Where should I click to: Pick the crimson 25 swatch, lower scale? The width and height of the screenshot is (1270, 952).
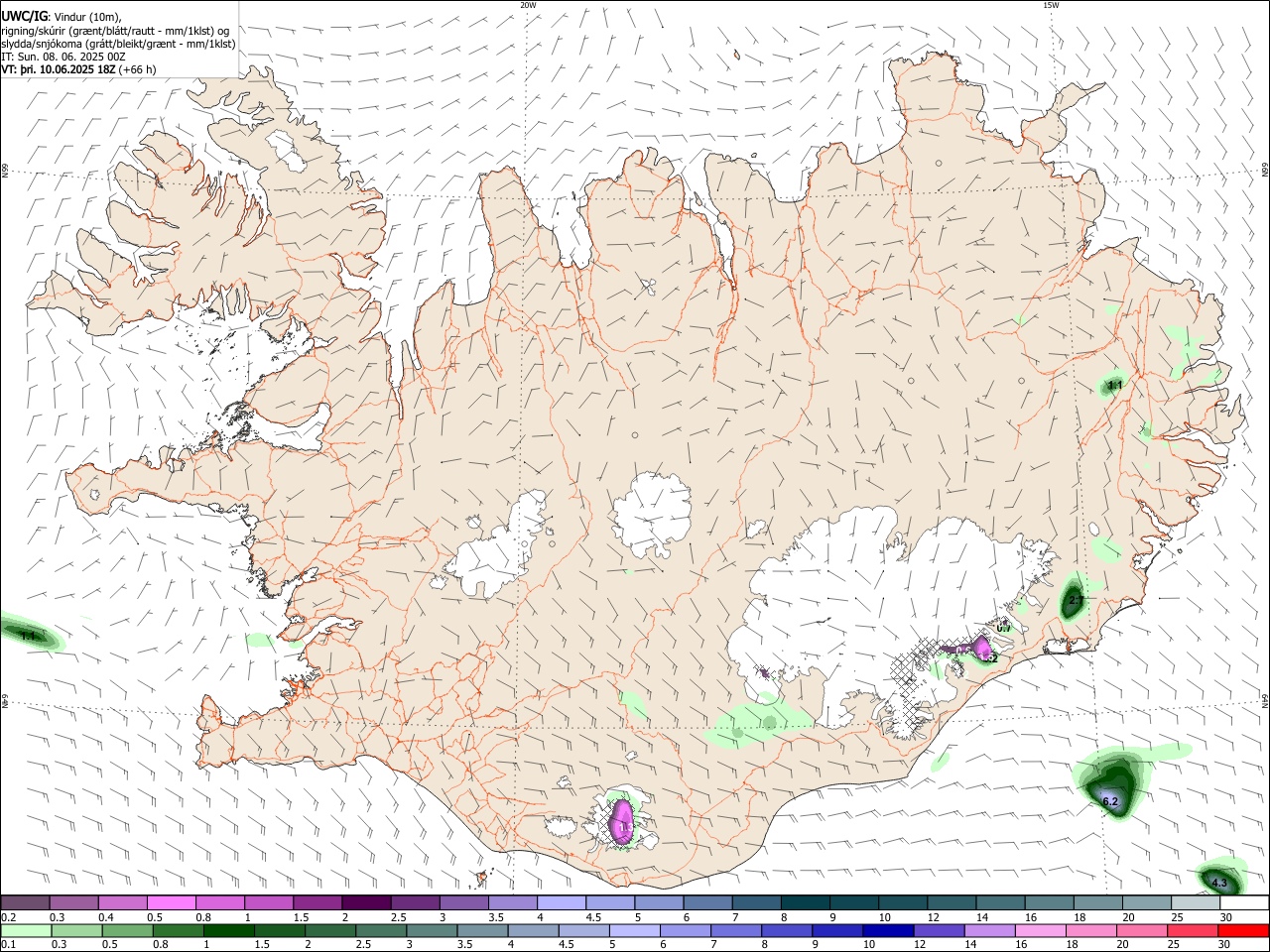(1193, 931)
